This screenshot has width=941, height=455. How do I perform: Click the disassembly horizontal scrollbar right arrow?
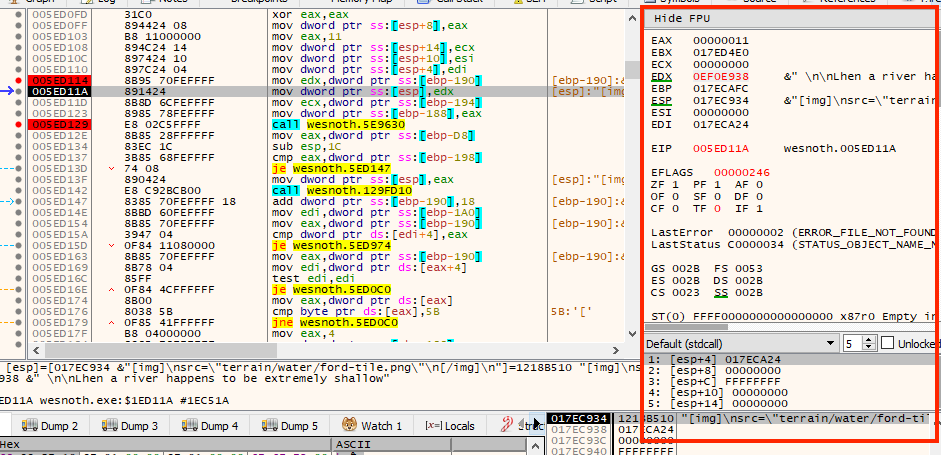pos(616,349)
